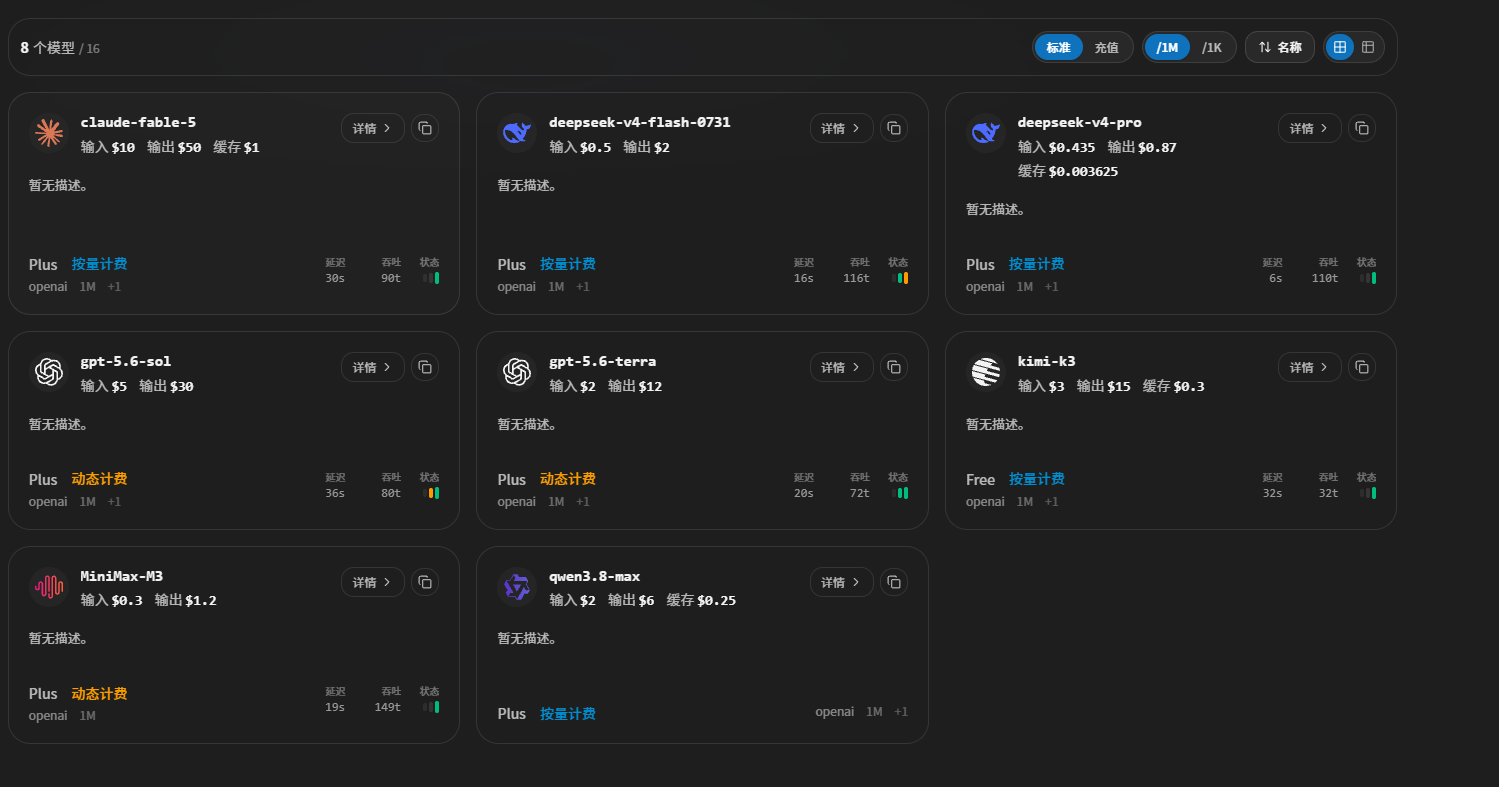Copy the qwen3.8-max model name
Viewport: 1499px width, 787px height.
click(x=894, y=582)
